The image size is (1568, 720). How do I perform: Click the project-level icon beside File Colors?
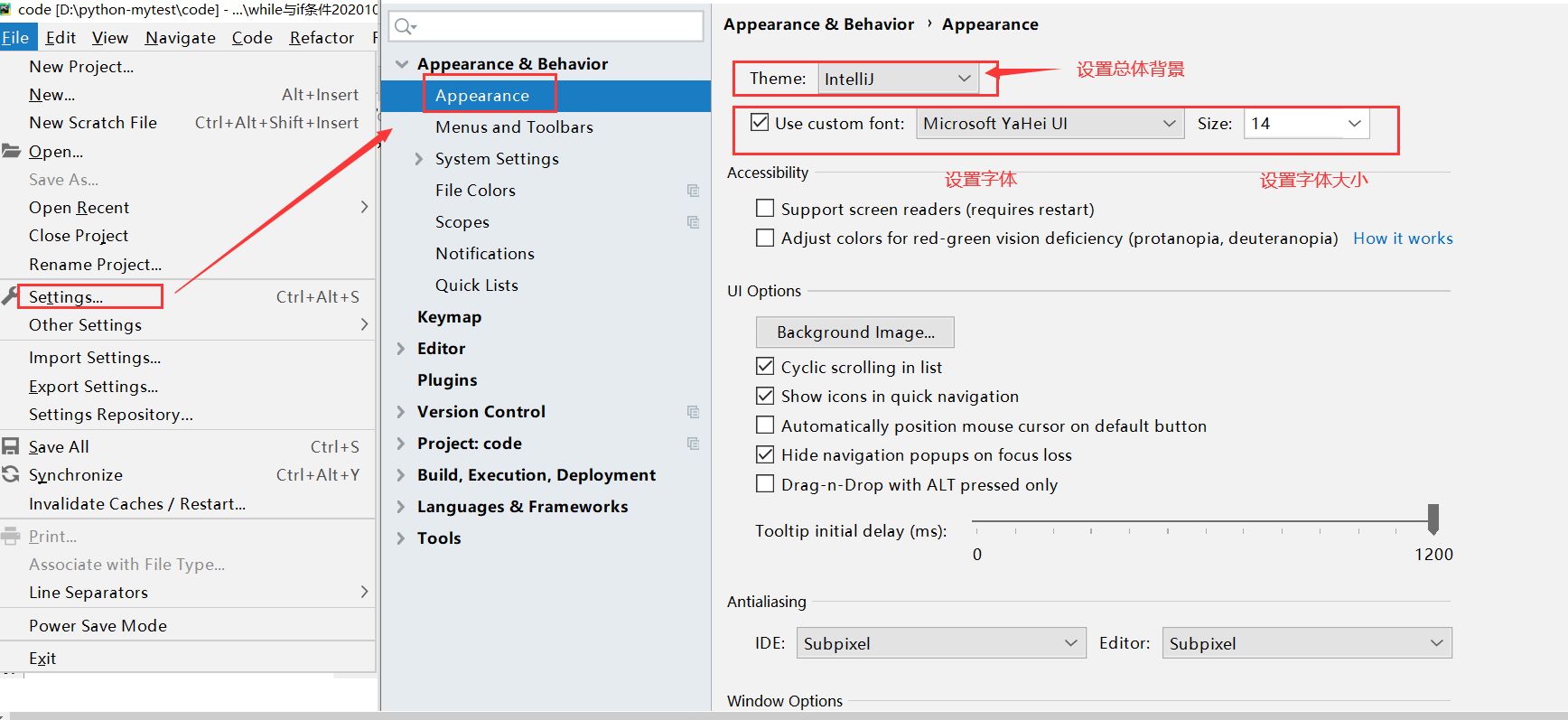693,191
